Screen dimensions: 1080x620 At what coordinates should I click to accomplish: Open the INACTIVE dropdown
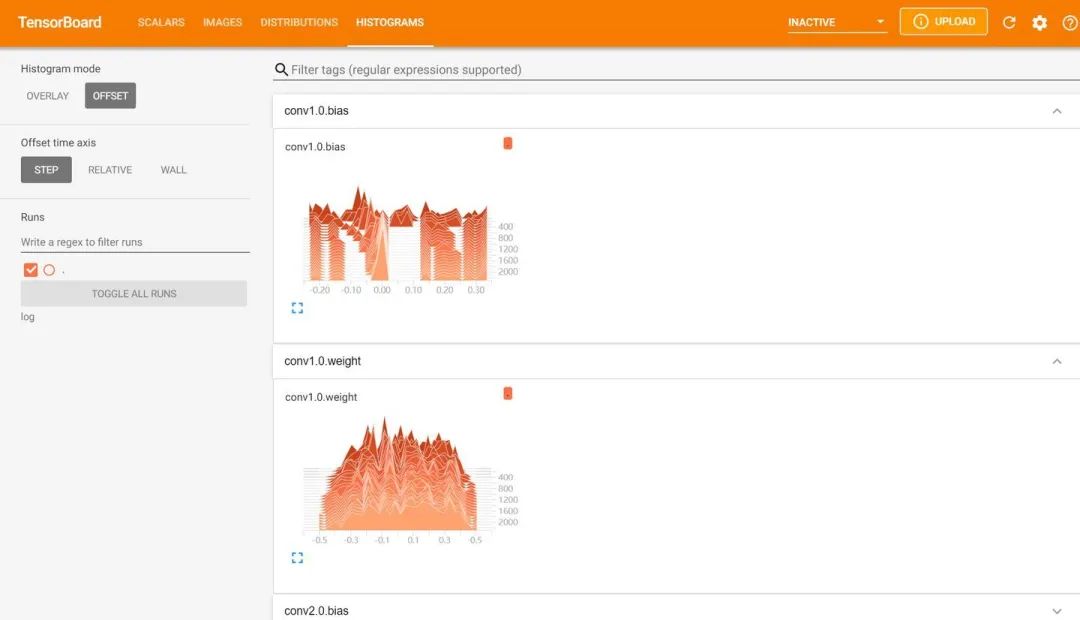(x=836, y=20)
